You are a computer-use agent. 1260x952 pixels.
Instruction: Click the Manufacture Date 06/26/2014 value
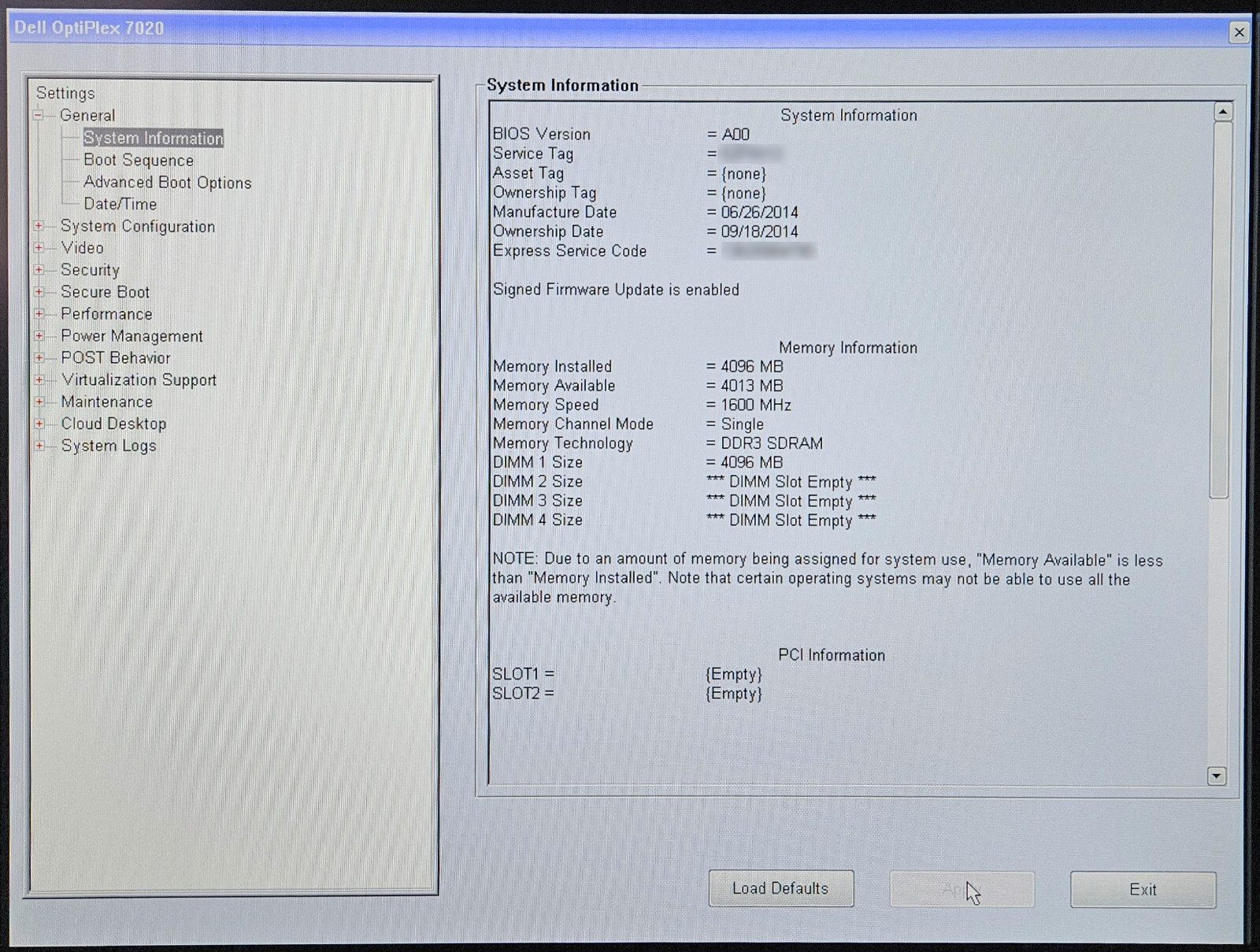pyautogui.click(x=759, y=213)
